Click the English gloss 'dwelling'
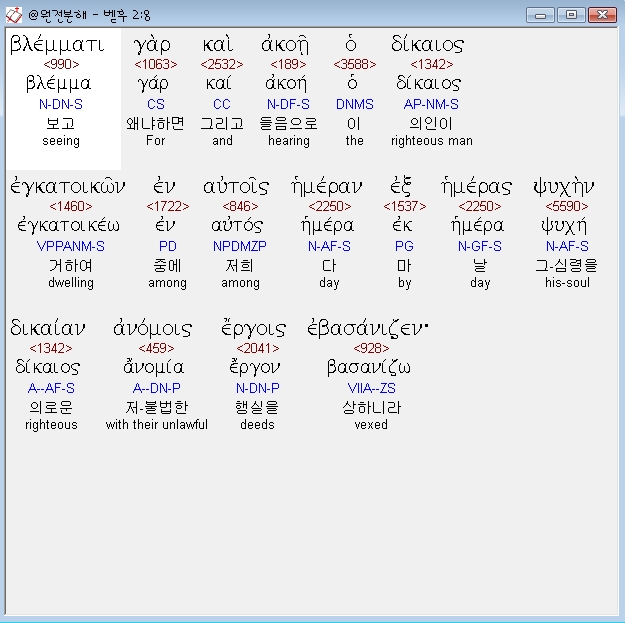 pos(71,283)
